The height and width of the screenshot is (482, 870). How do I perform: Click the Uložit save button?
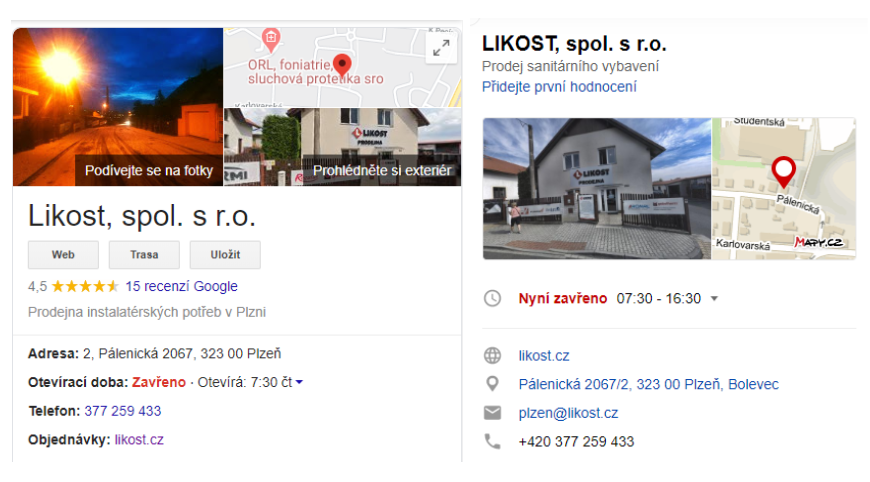click(225, 255)
